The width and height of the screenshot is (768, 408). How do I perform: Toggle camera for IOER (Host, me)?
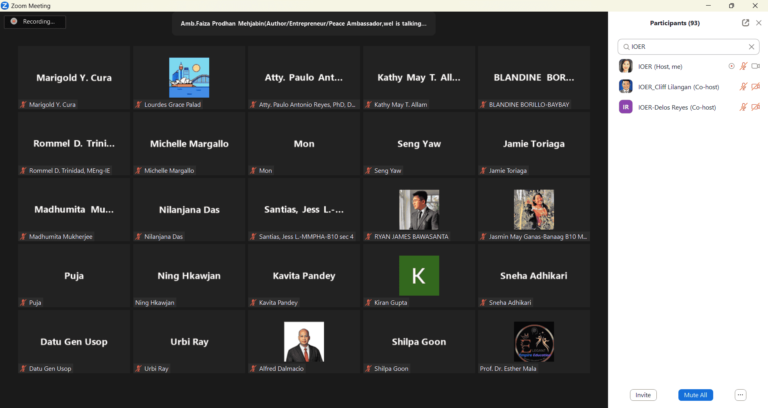[x=755, y=66]
